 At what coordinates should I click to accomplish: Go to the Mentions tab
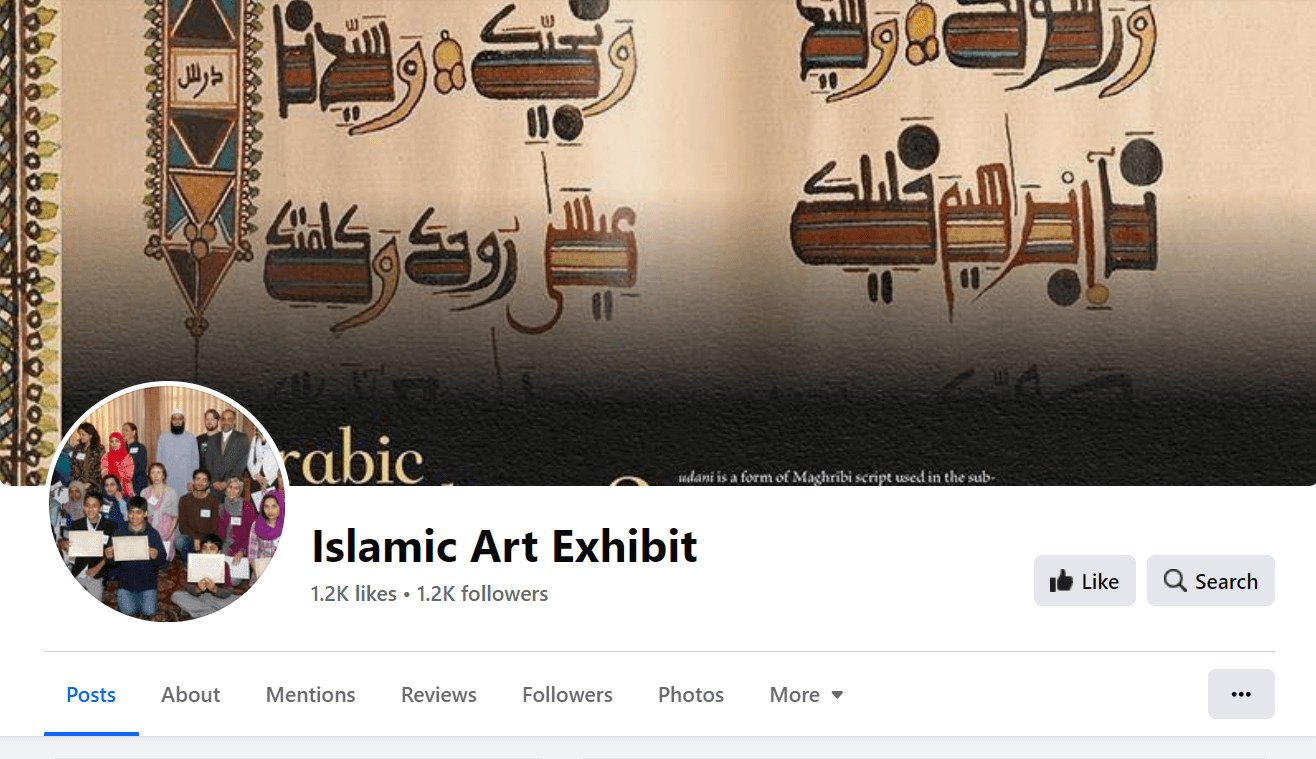click(x=310, y=694)
